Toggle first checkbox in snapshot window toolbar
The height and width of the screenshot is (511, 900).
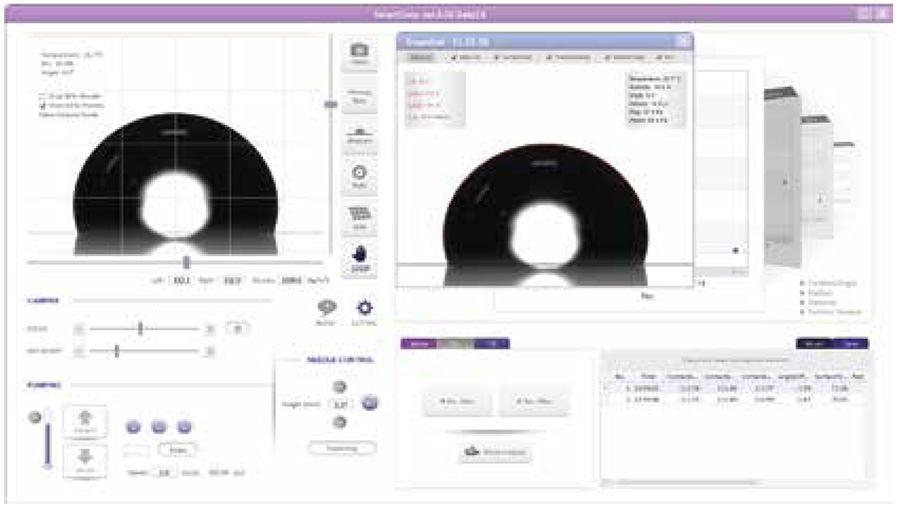pyautogui.click(x=455, y=57)
